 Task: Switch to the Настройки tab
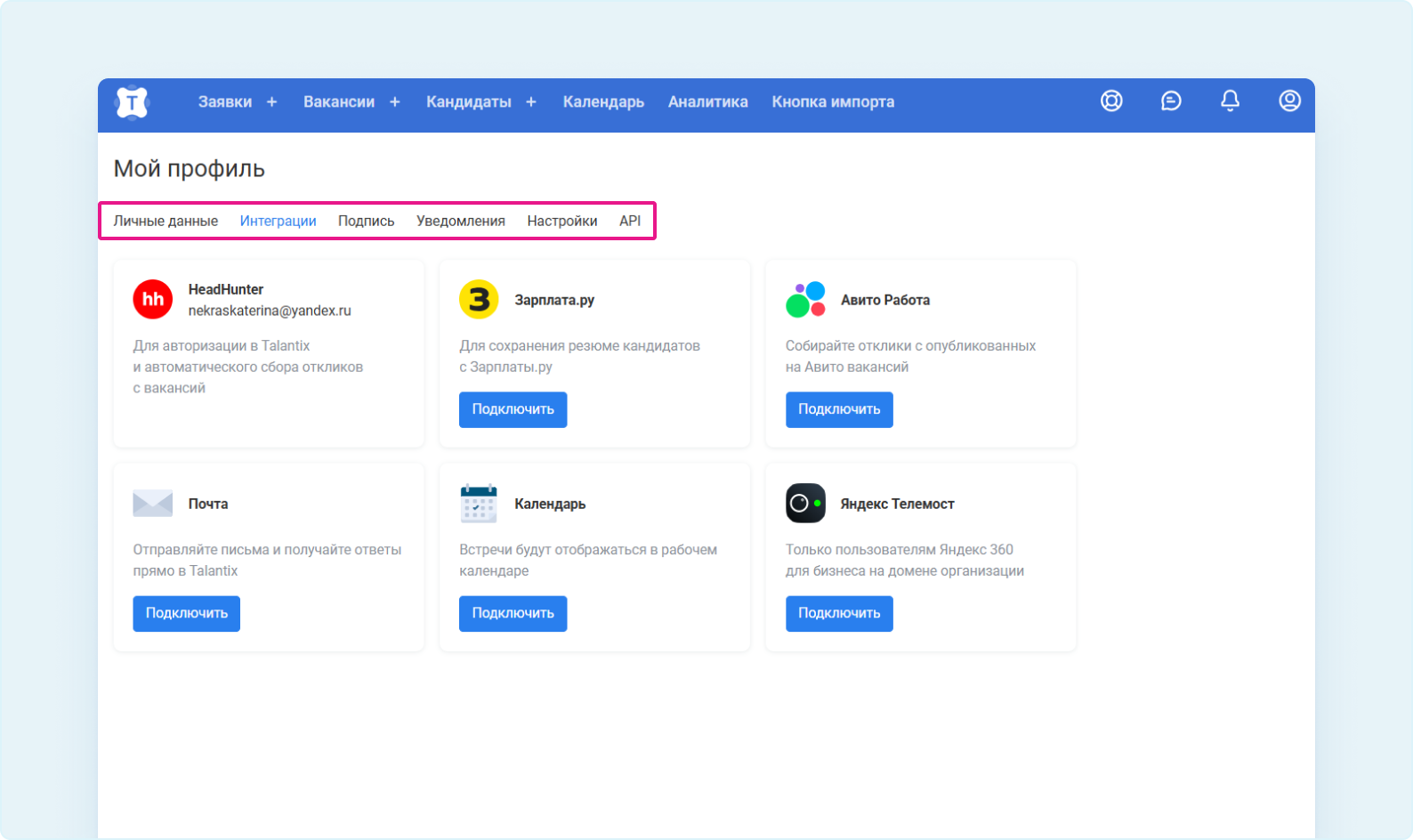coord(562,221)
